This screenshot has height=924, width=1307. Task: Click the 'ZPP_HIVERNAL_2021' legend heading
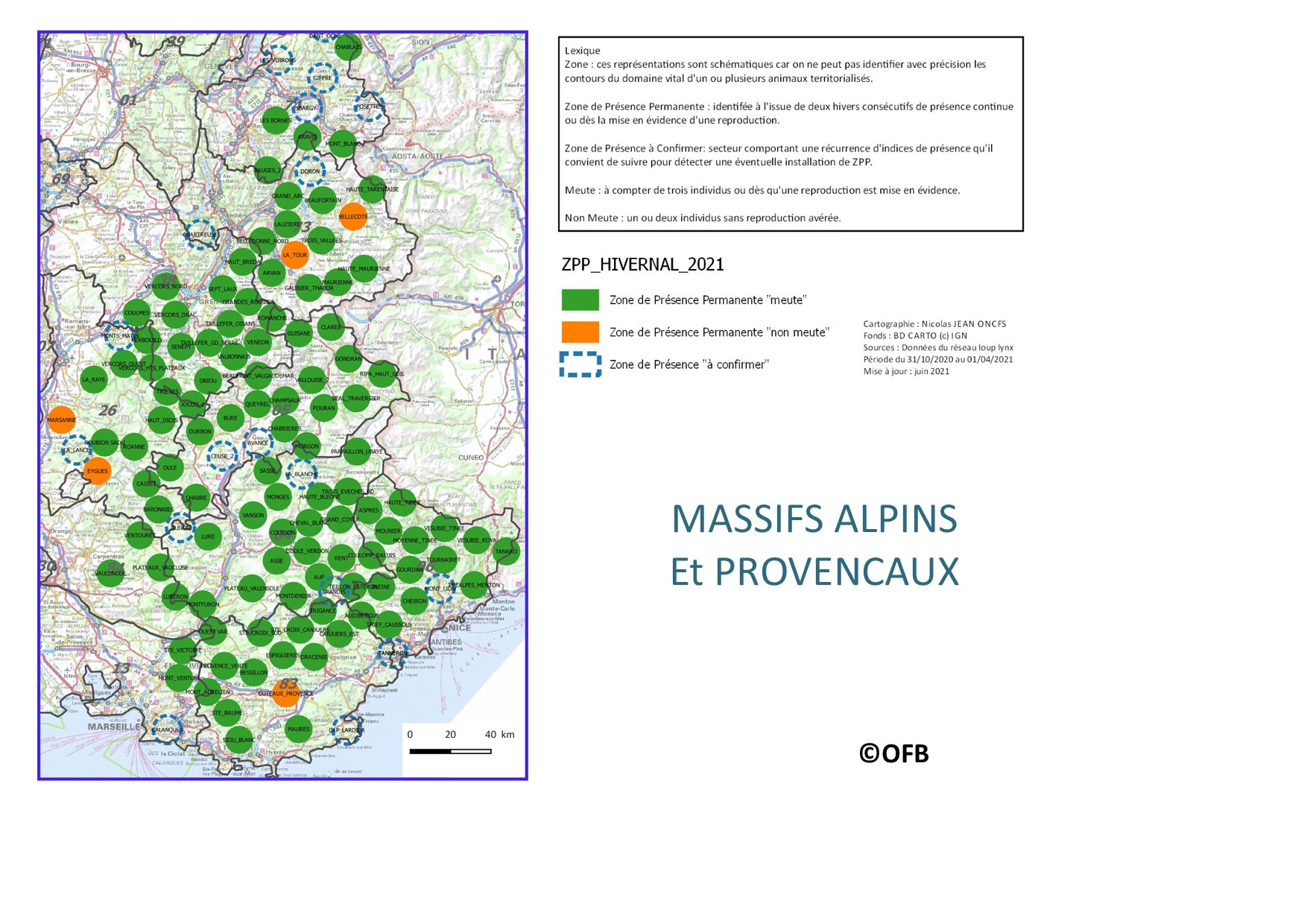coord(642,265)
